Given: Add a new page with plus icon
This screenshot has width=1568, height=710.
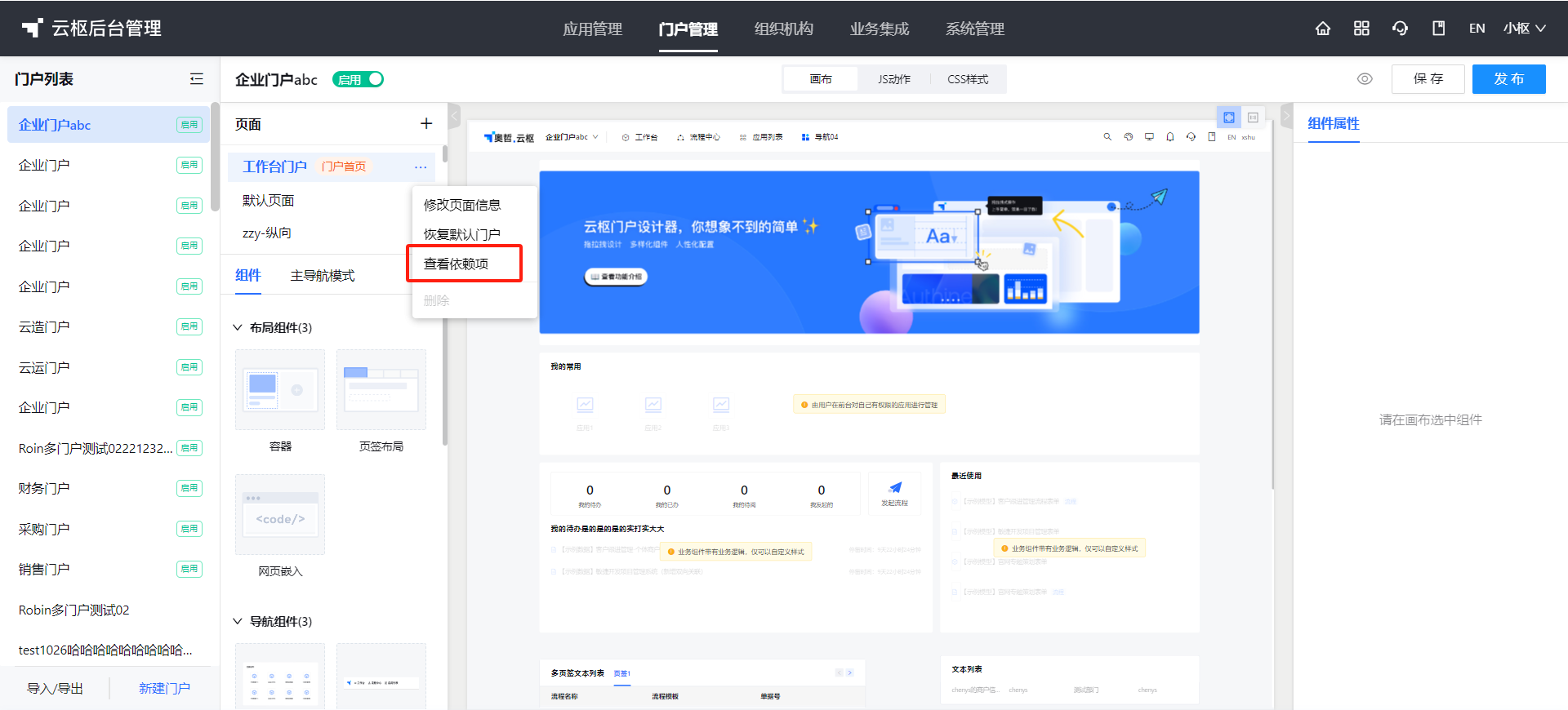Looking at the screenshot, I should coord(426,123).
